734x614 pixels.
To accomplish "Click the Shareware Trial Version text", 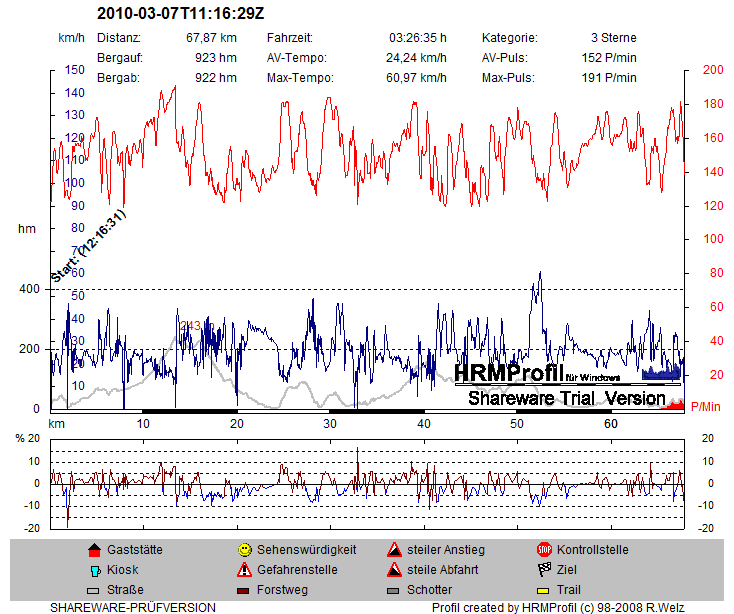I will (566, 398).
